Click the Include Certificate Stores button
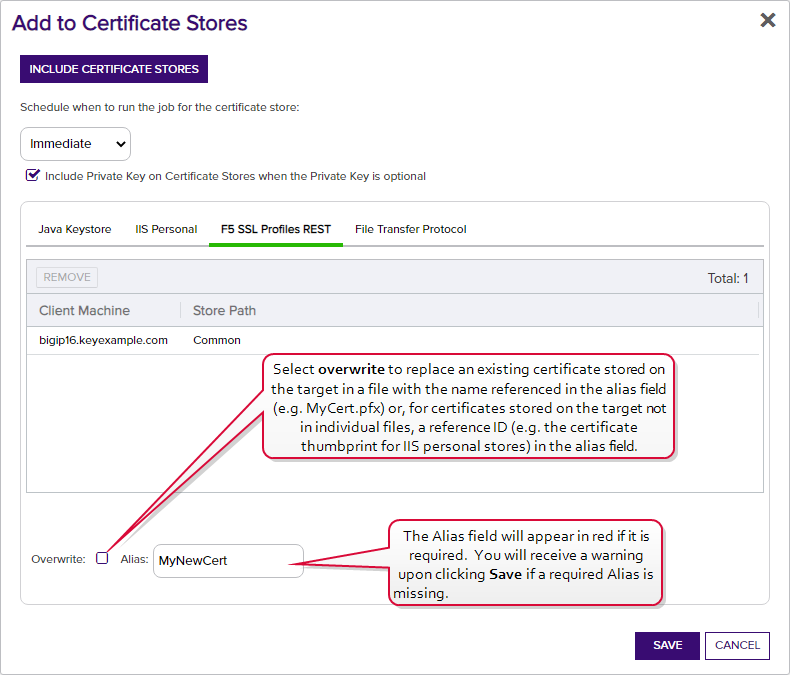790x675 pixels. 114,69
